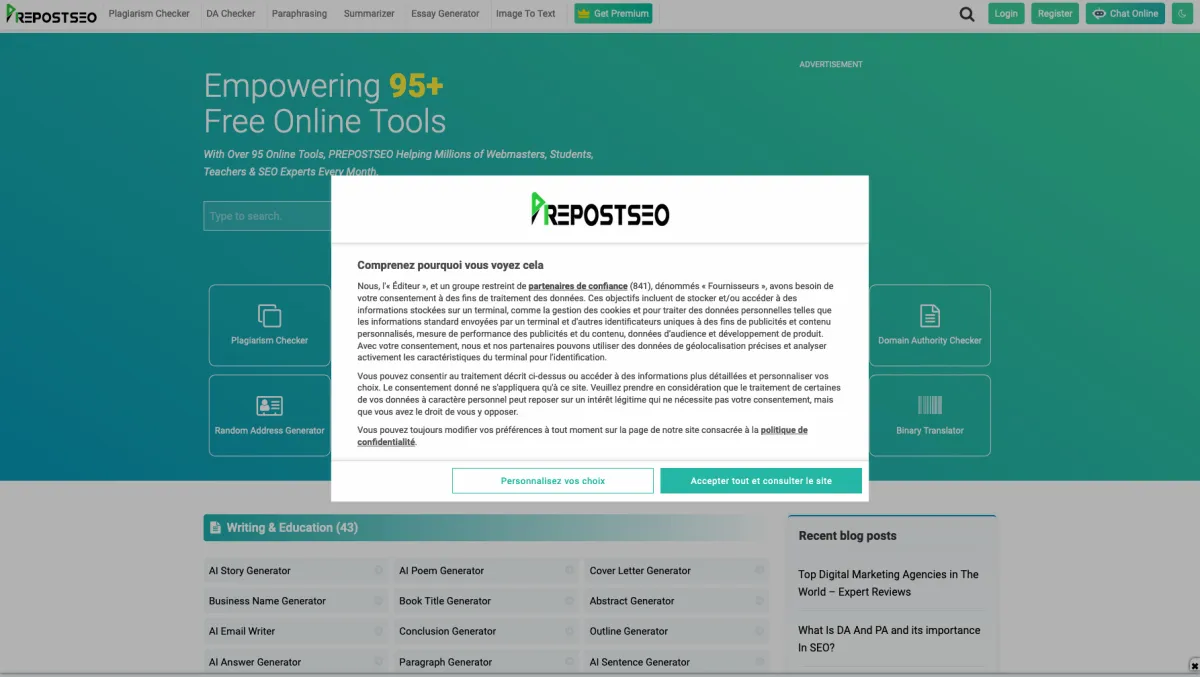Click 'Personnalisez vos choix' button
Image resolution: width=1200 pixels, height=677 pixels.
[553, 481]
